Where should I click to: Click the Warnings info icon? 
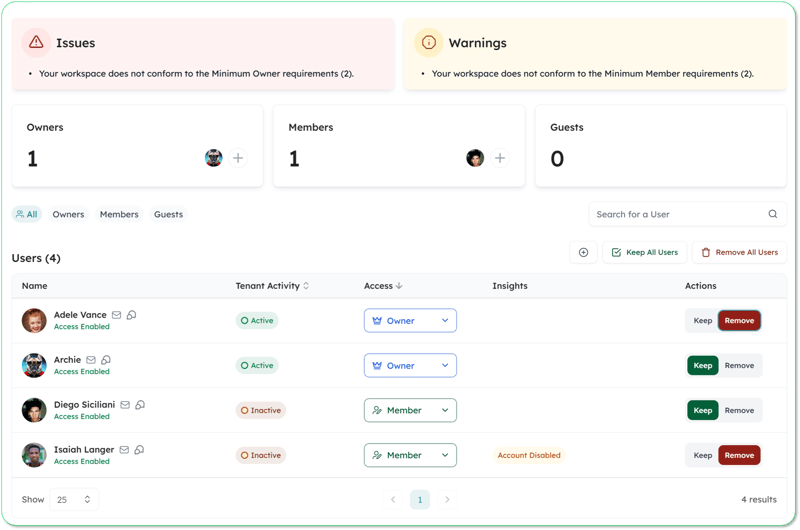coord(429,42)
